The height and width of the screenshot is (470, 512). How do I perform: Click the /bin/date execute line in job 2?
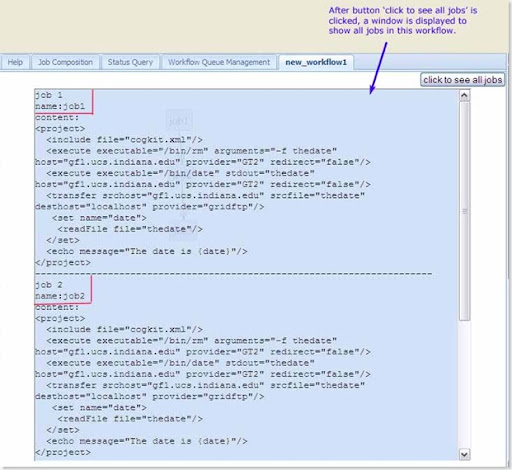(x=180, y=363)
